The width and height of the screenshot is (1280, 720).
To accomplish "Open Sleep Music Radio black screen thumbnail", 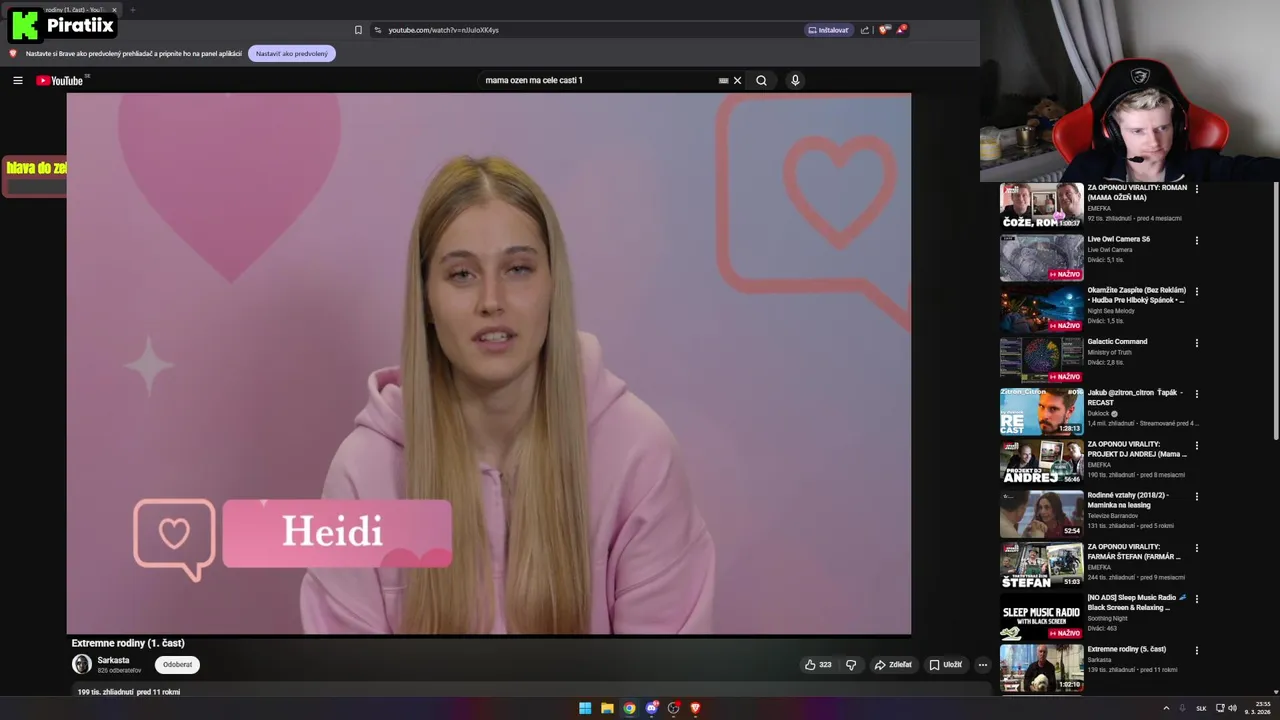I will coord(1041,616).
